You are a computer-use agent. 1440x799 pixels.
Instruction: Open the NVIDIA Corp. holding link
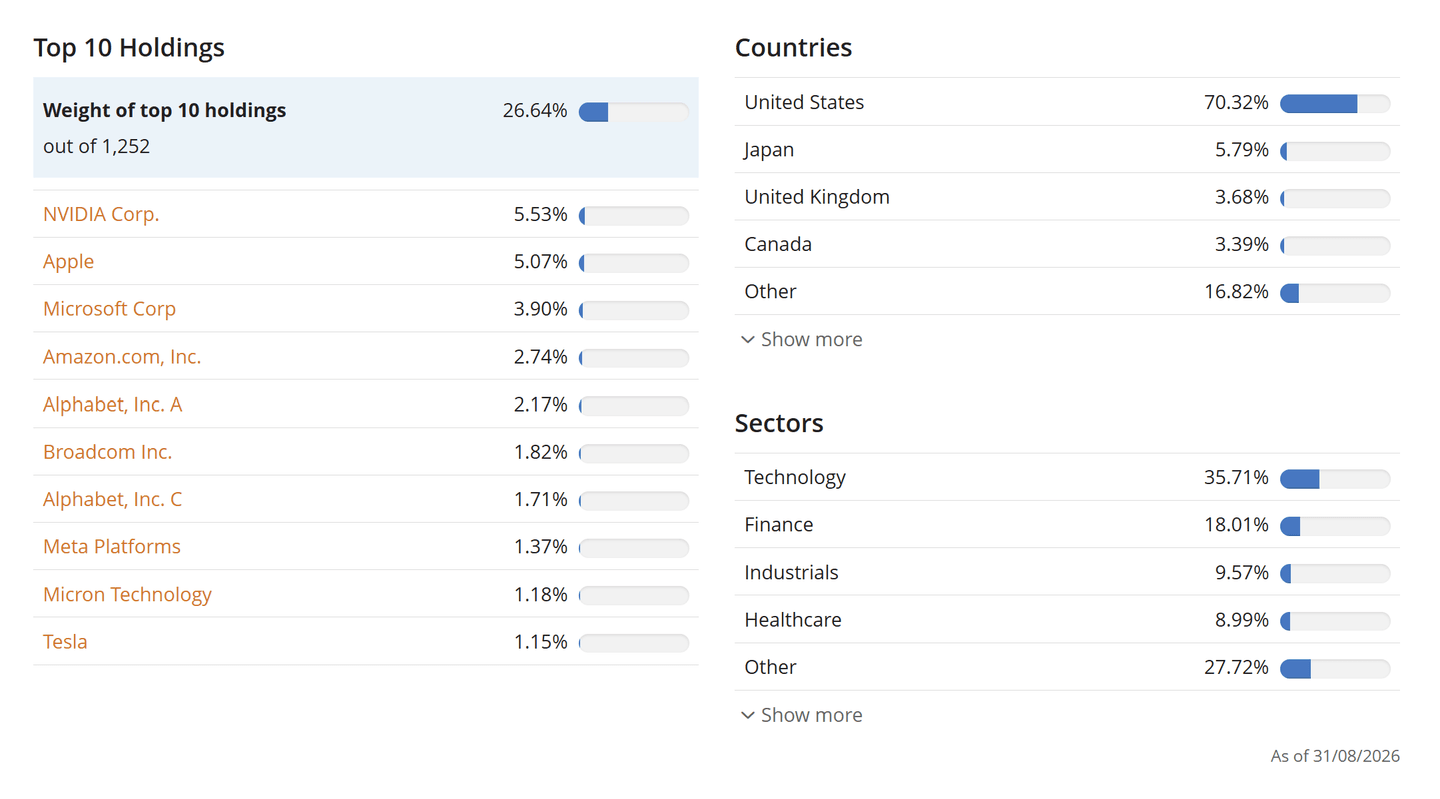101,214
